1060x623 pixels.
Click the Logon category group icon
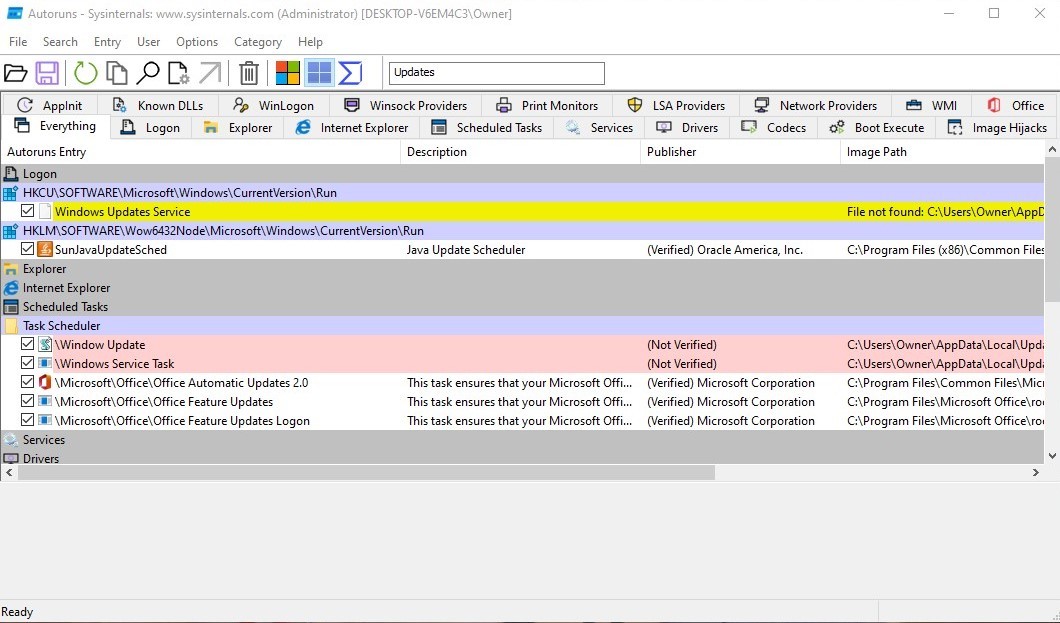(10, 174)
